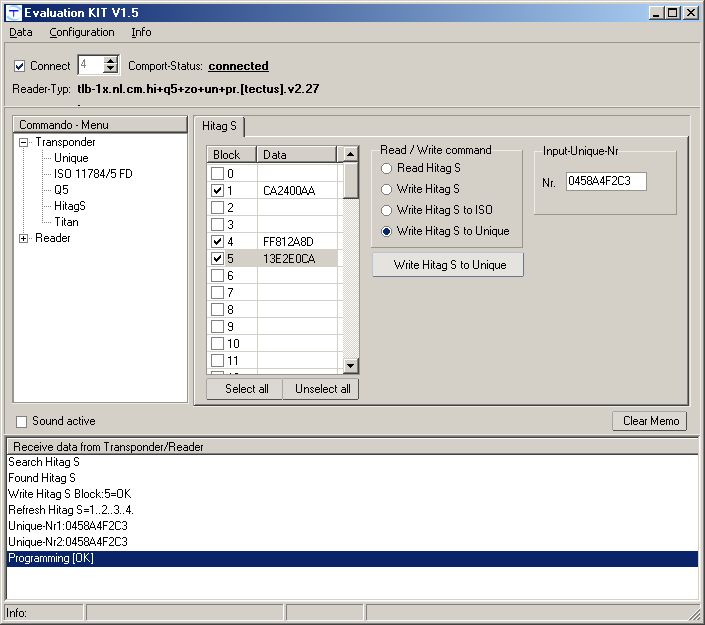Click the Data column header
The image size is (705, 625).
tap(296, 155)
